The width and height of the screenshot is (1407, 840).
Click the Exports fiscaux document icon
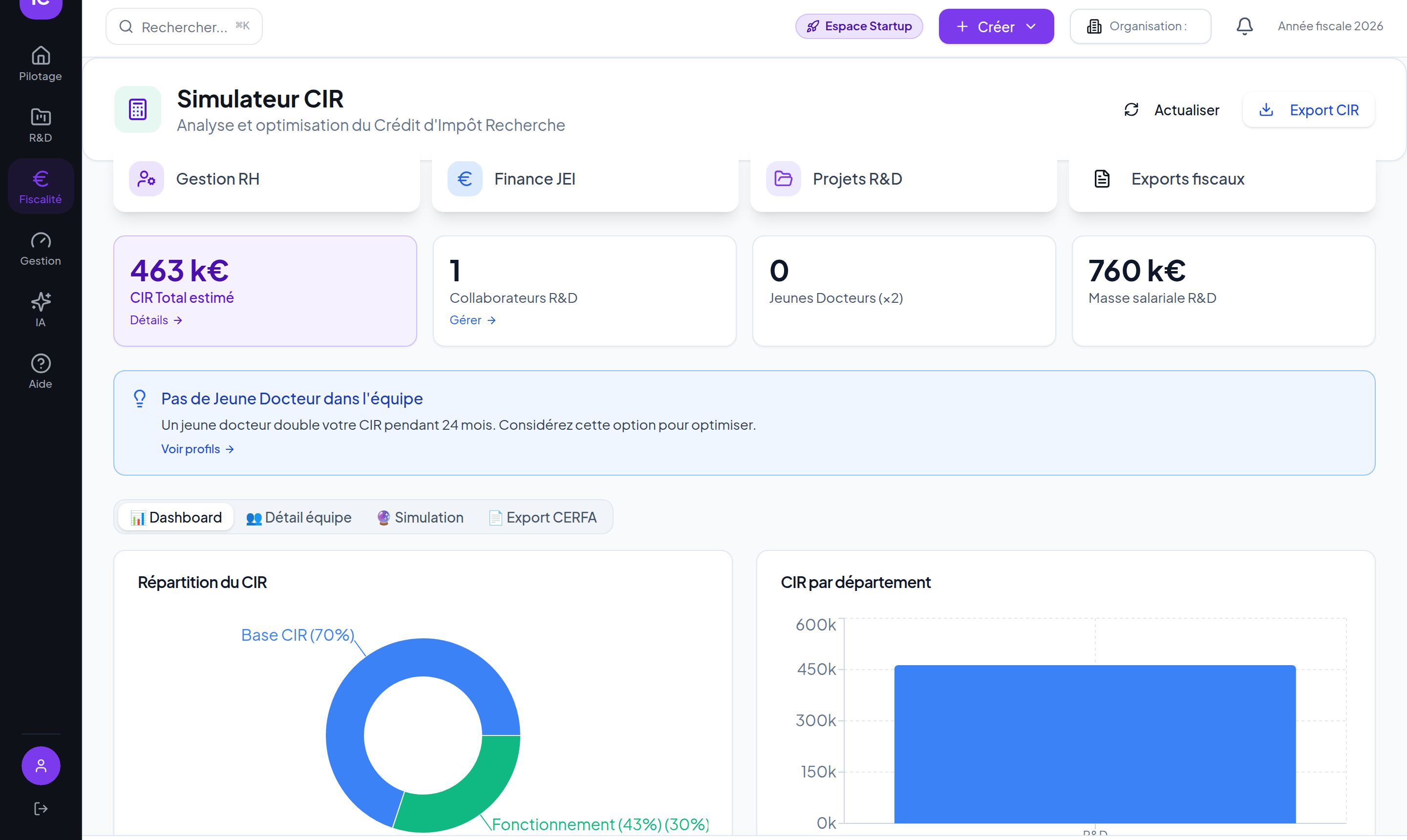(x=1101, y=179)
